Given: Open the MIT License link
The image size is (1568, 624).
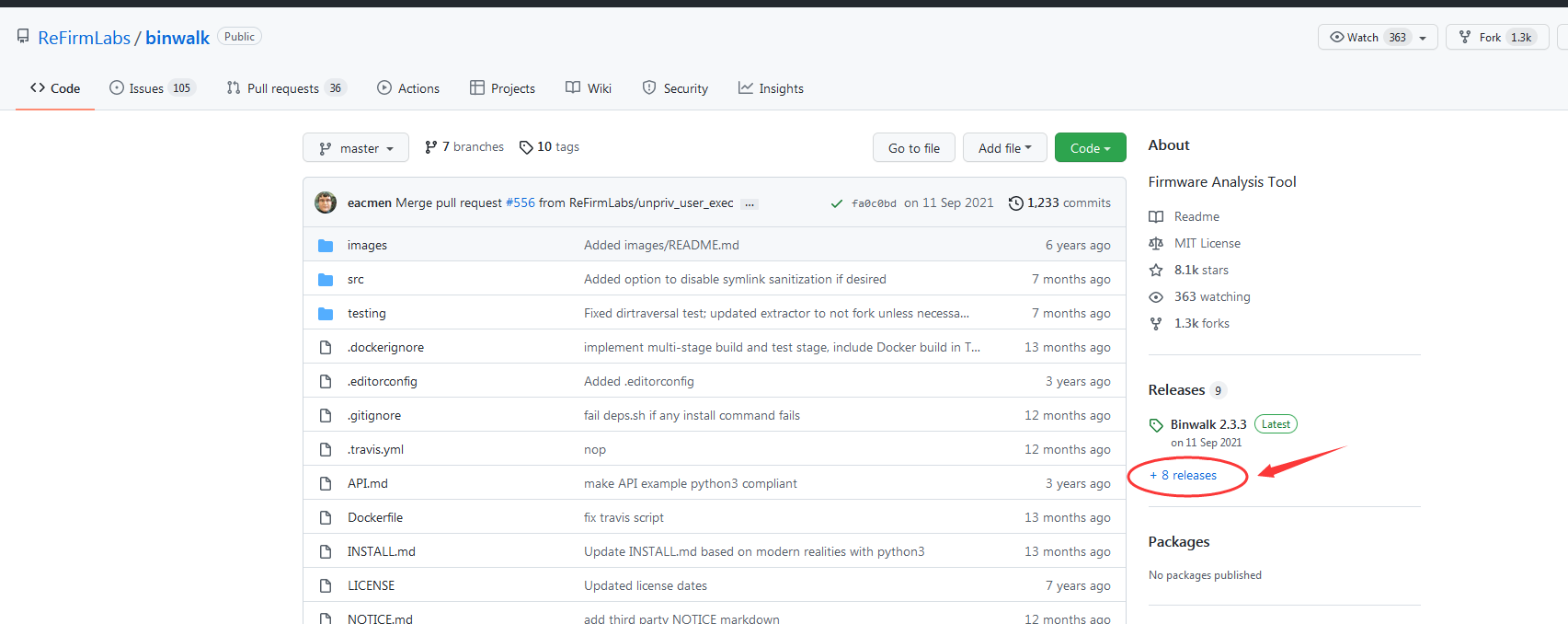Looking at the screenshot, I should point(1195,244).
